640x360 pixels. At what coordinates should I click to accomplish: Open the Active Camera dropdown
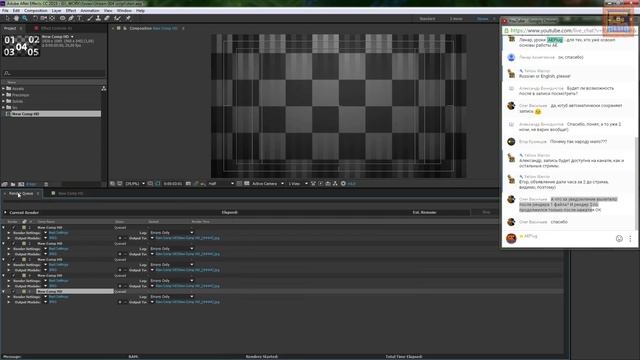coord(268,184)
